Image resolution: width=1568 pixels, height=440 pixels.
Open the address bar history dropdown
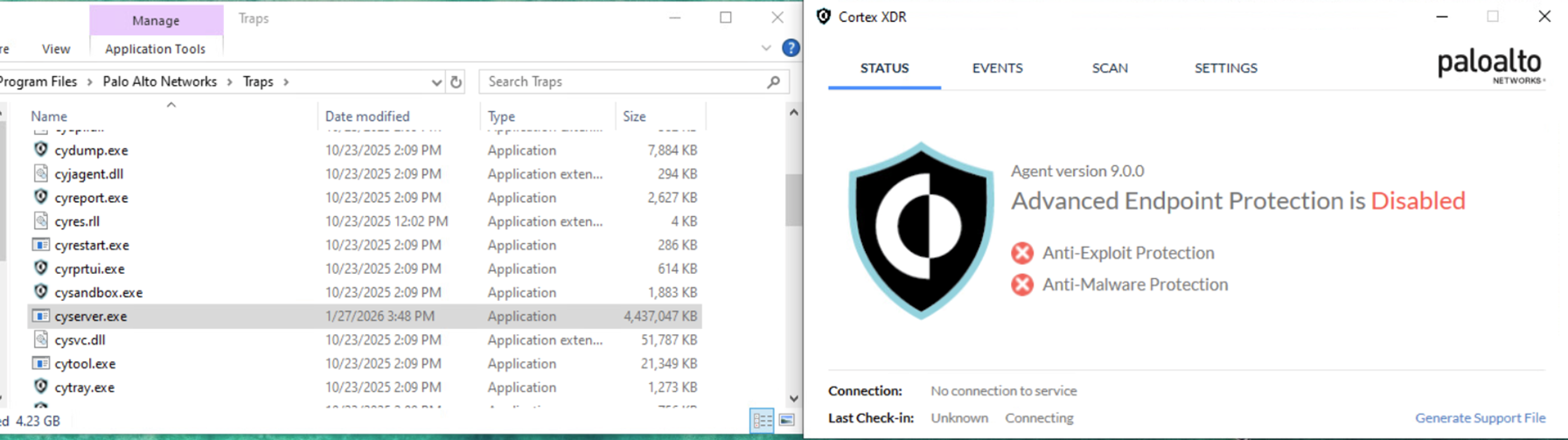click(x=436, y=81)
